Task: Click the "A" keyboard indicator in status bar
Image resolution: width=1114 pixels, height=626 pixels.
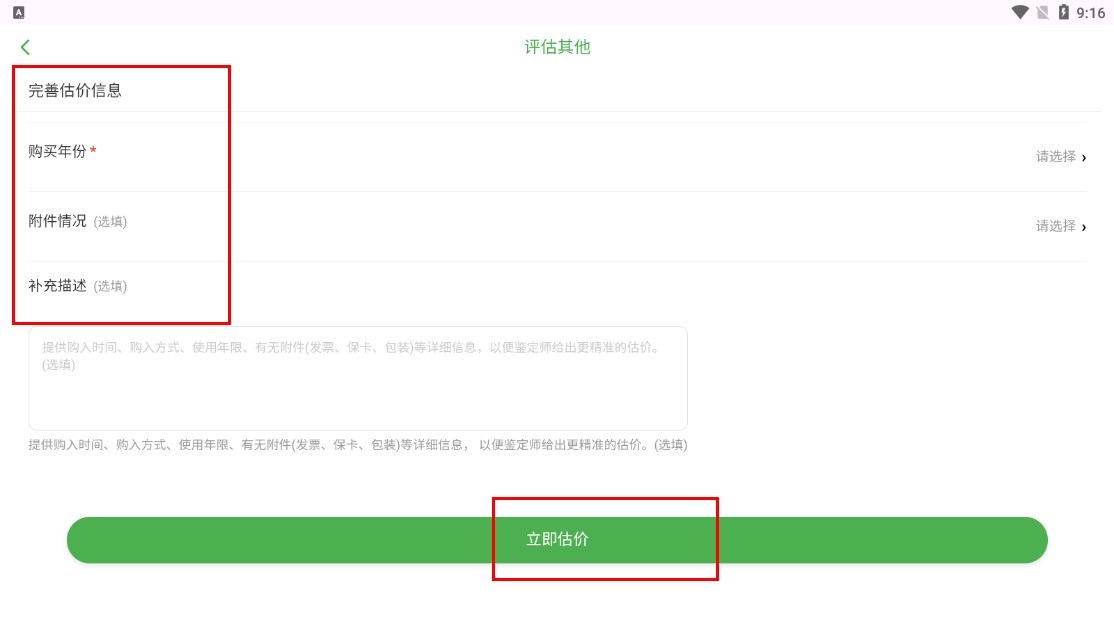Action: 19,12
